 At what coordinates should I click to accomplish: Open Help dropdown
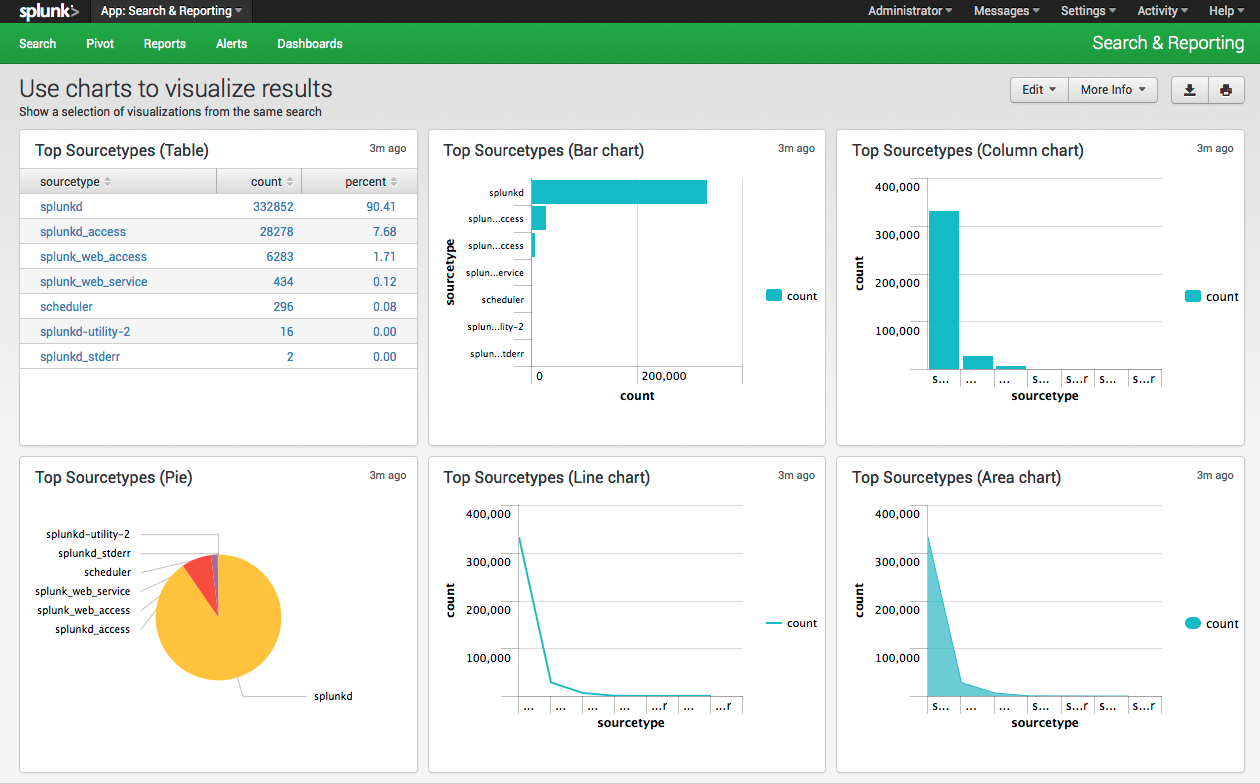point(1226,11)
